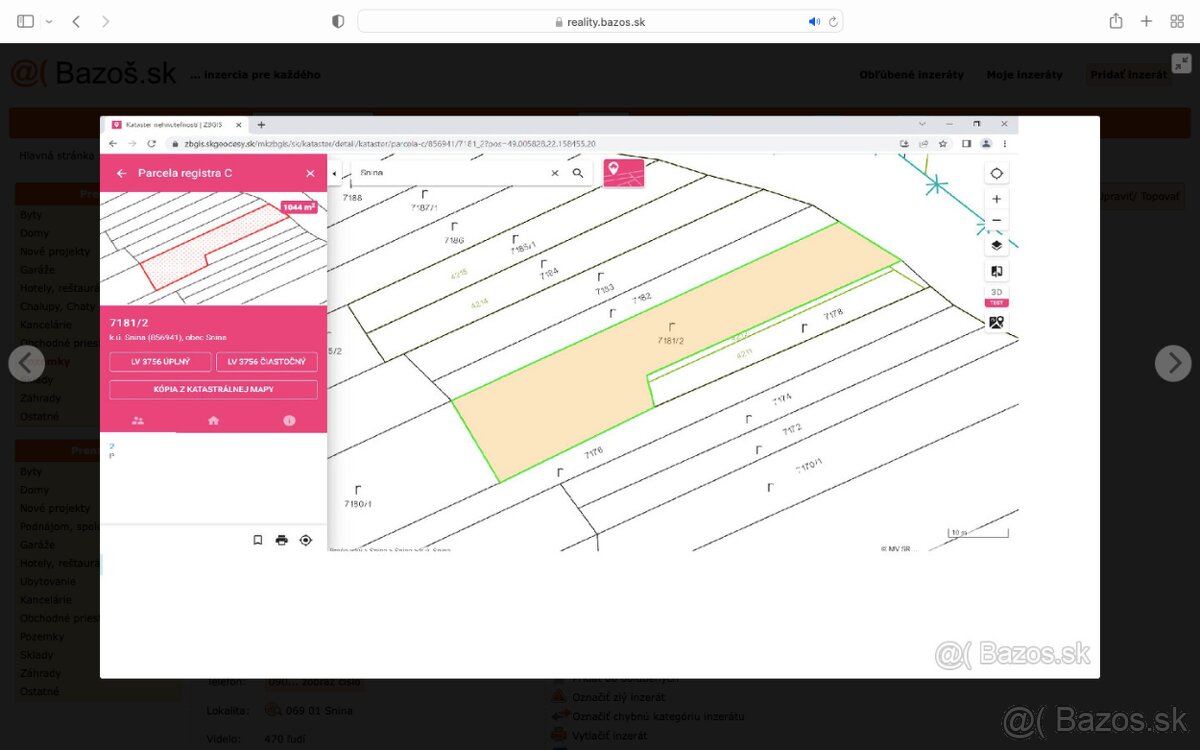Image resolution: width=1200 pixels, height=750 pixels.
Task: Expand the Chrome tab search chevron
Action: (x=922, y=124)
